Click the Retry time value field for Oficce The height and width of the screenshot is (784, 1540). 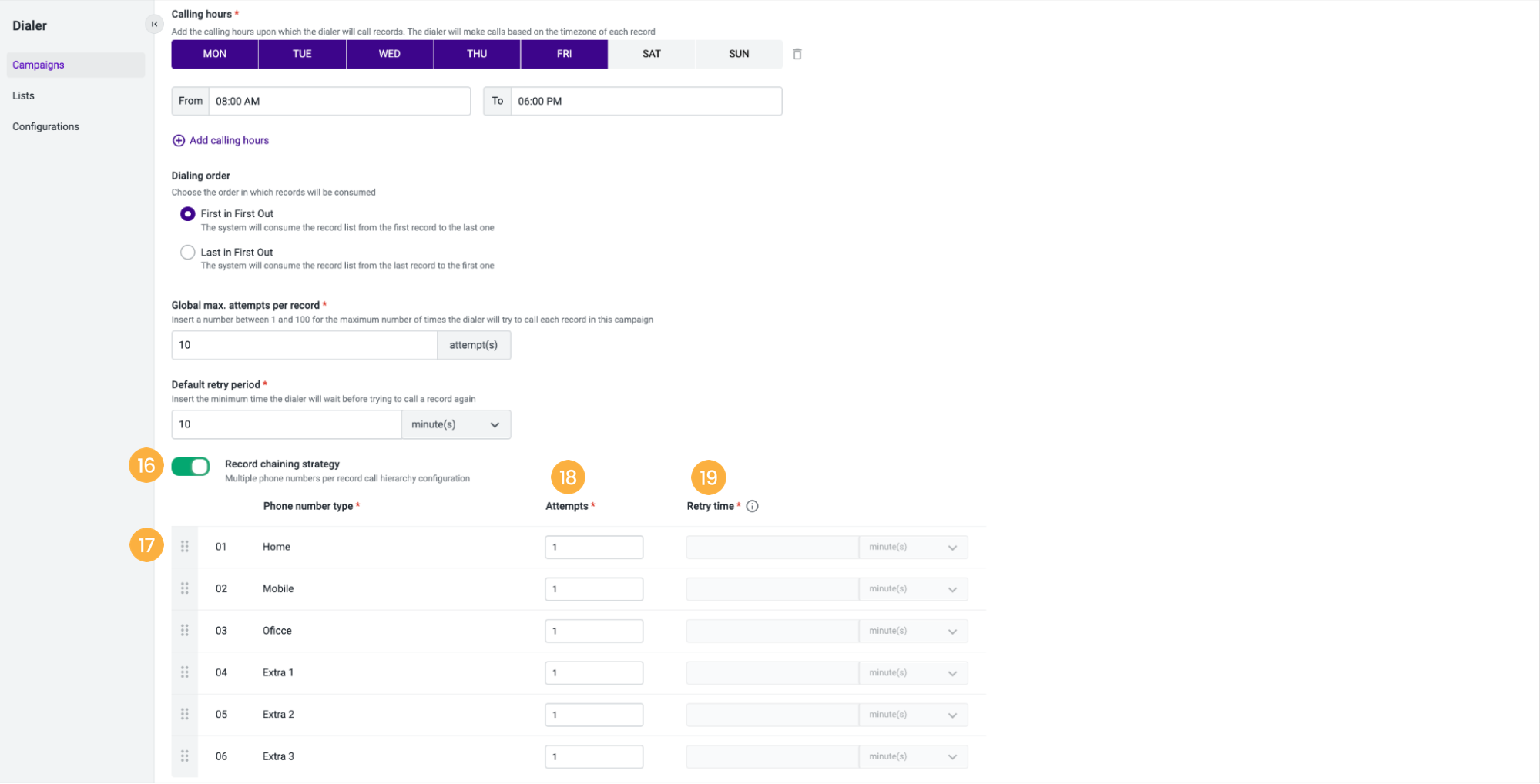(773, 632)
